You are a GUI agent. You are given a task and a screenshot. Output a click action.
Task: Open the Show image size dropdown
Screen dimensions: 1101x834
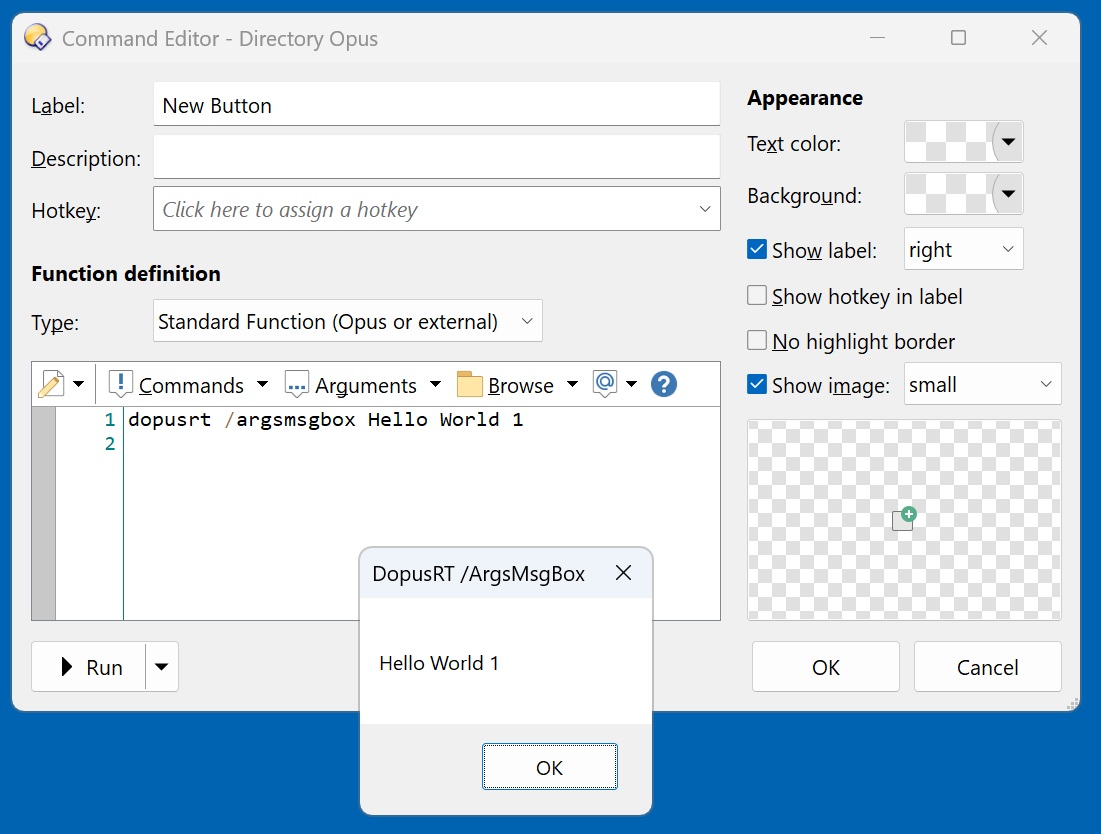click(x=982, y=384)
